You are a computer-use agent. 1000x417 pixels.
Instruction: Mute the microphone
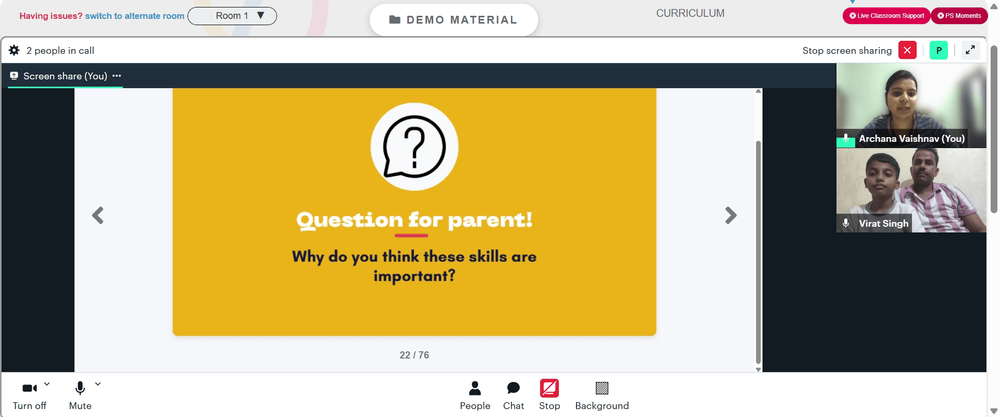80,395
